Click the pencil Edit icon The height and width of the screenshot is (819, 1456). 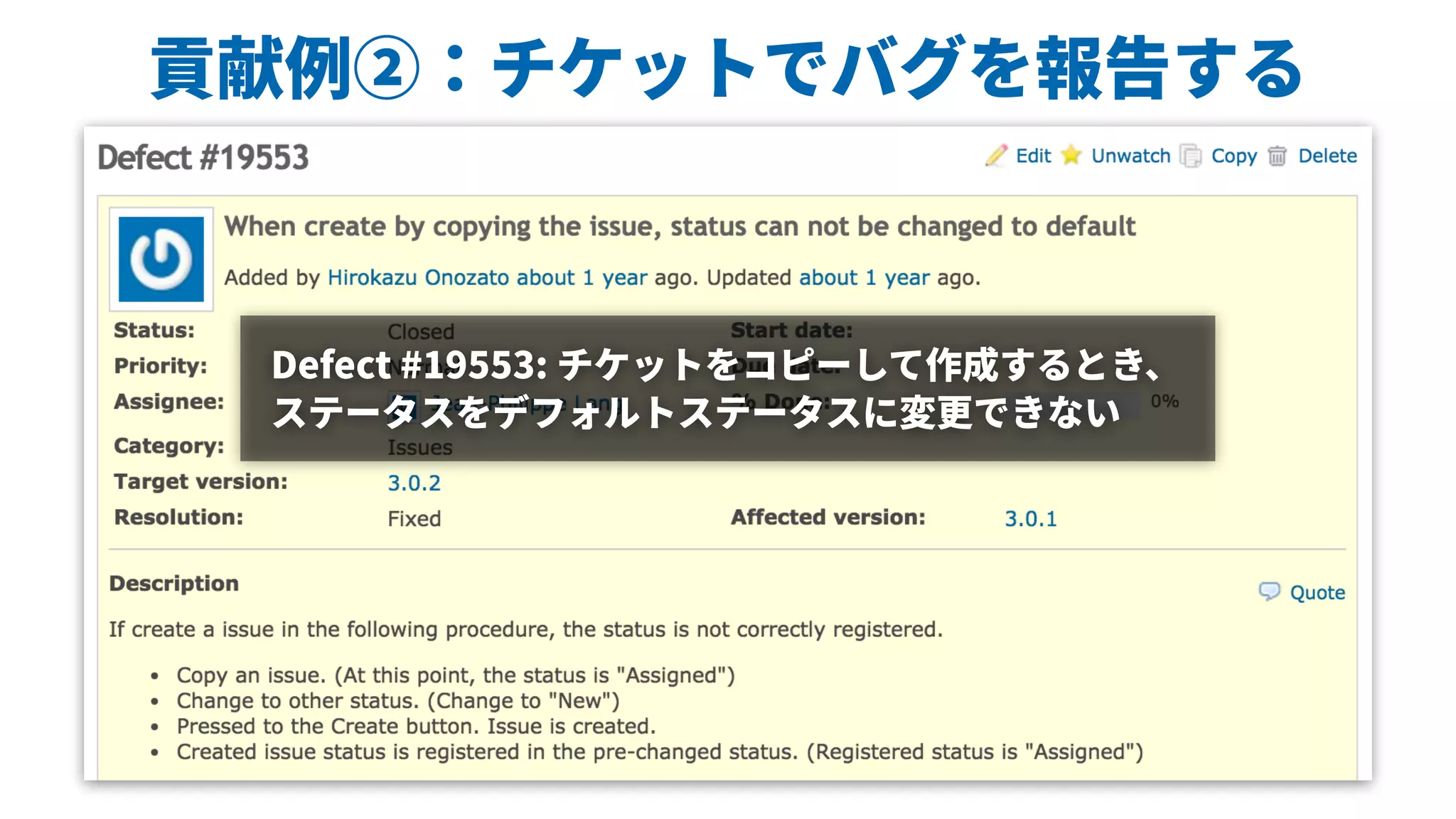click(996, 155)
